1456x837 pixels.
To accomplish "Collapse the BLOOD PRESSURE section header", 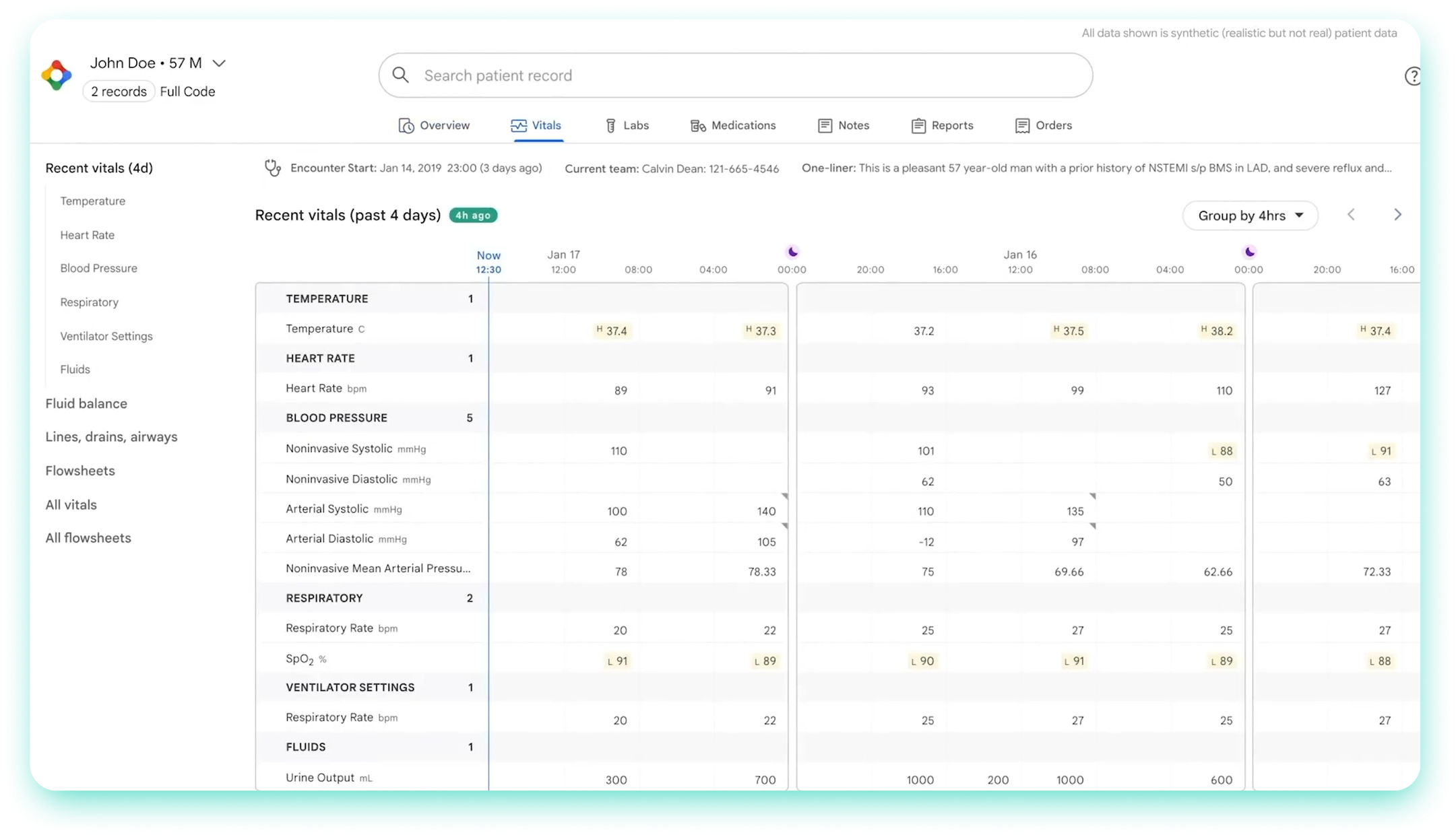I will [x=372, y=418].
